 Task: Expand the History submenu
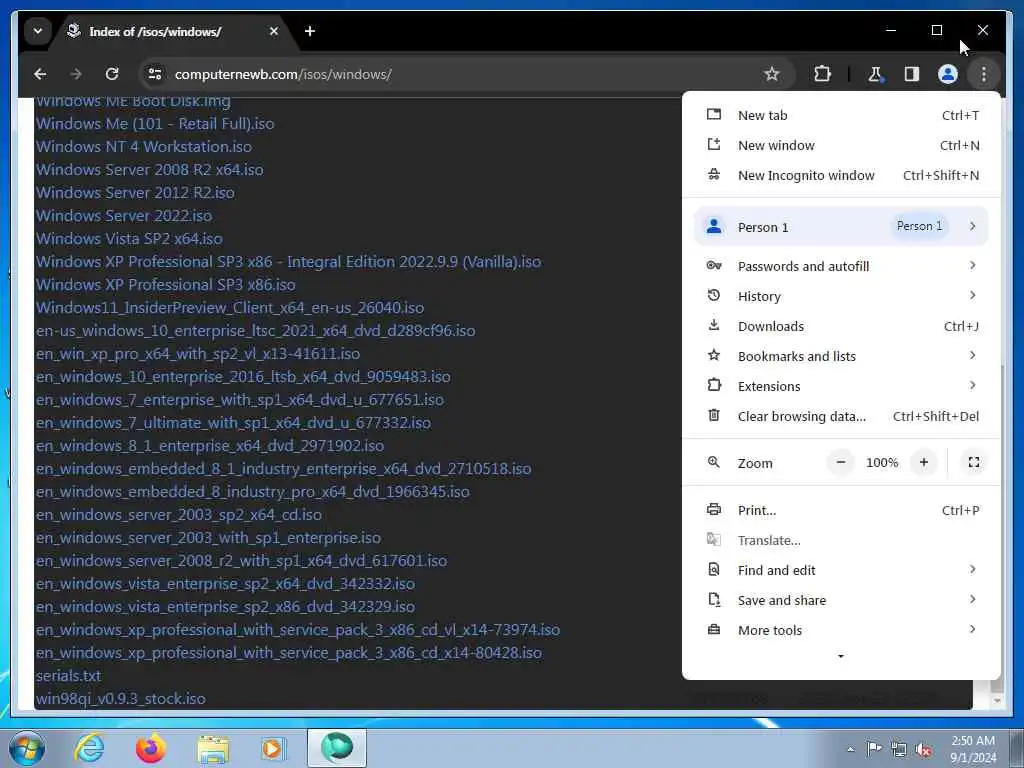(841, 296)
